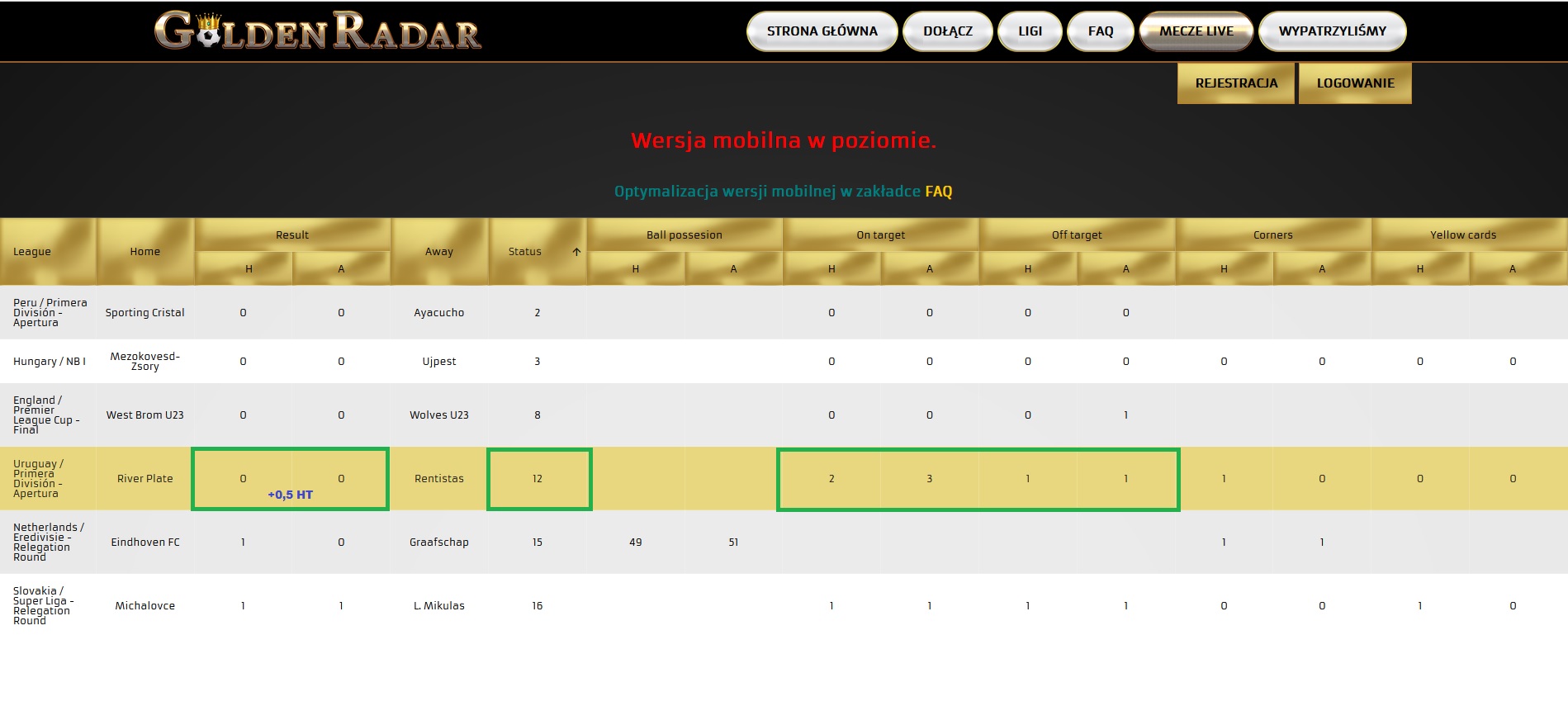This screenshot has height=725, width=1568.
Task: Open the WYPATRZYLIŚMY menu item
Action: tap(1333, 31)
